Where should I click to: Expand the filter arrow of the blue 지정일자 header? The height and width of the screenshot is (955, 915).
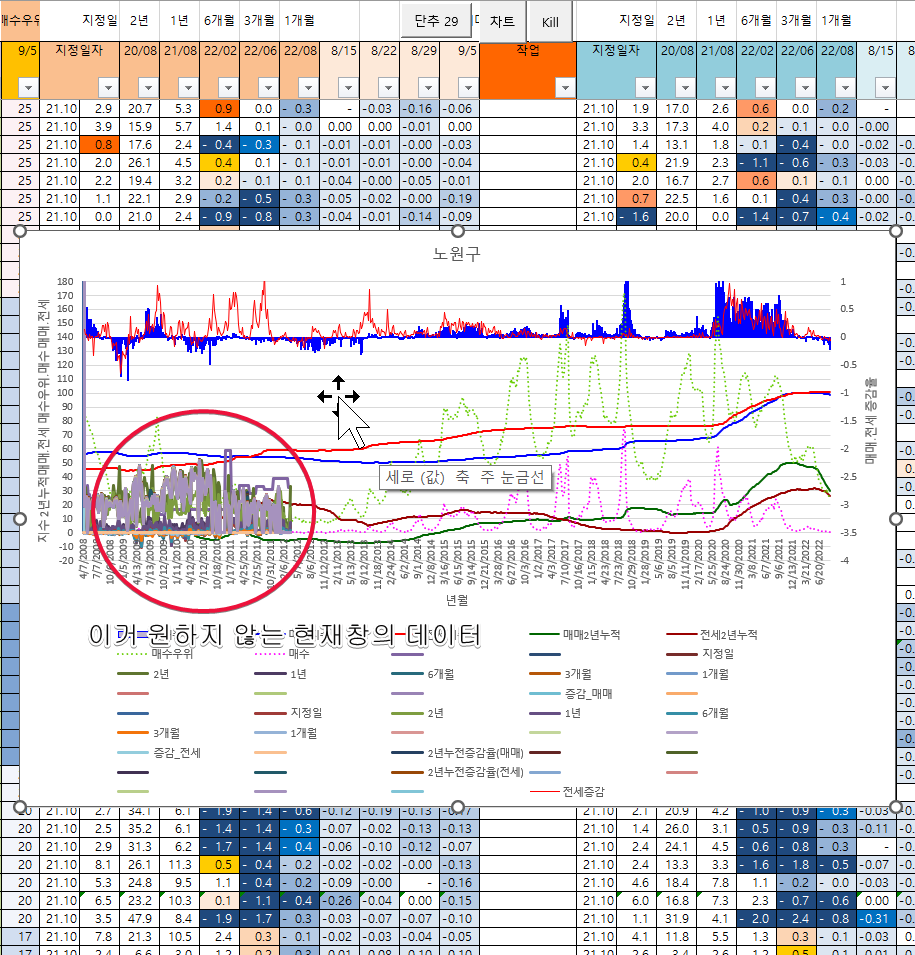645,88
